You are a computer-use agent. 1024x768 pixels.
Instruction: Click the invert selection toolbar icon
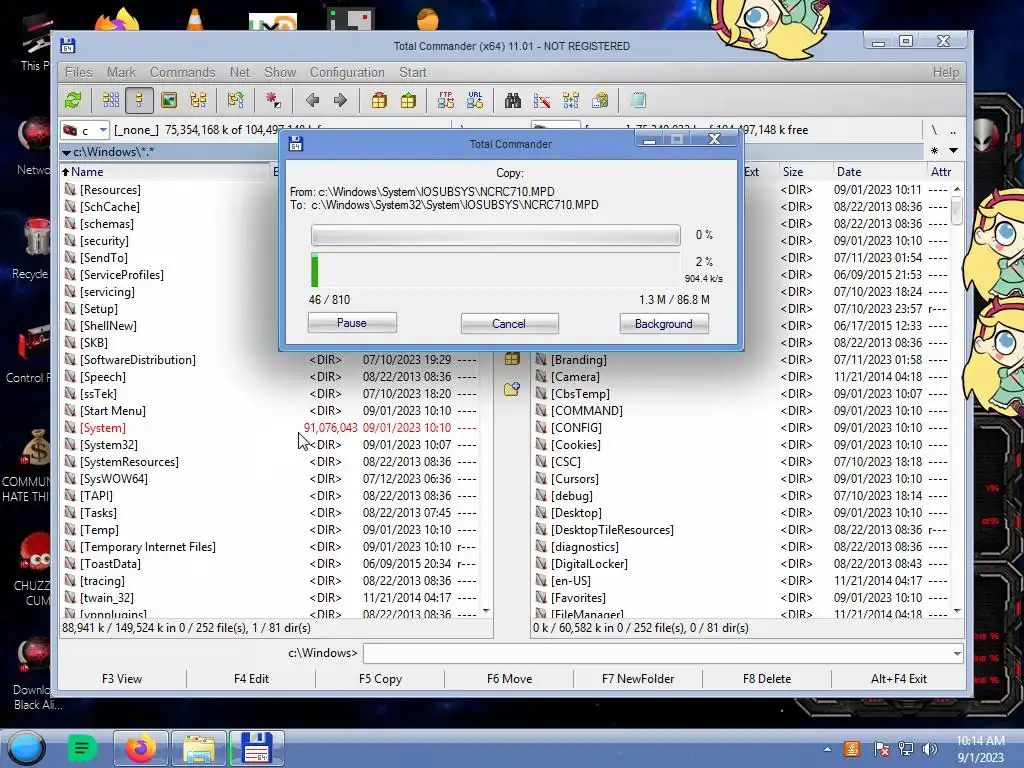click(x=236, y=100)
